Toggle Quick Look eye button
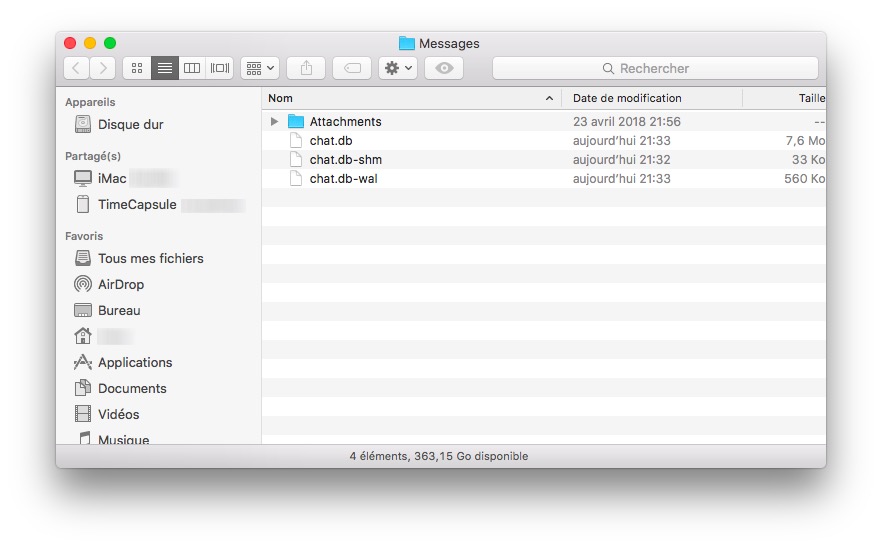The width and height of the screenshot is (882, 548). [444, 68]
